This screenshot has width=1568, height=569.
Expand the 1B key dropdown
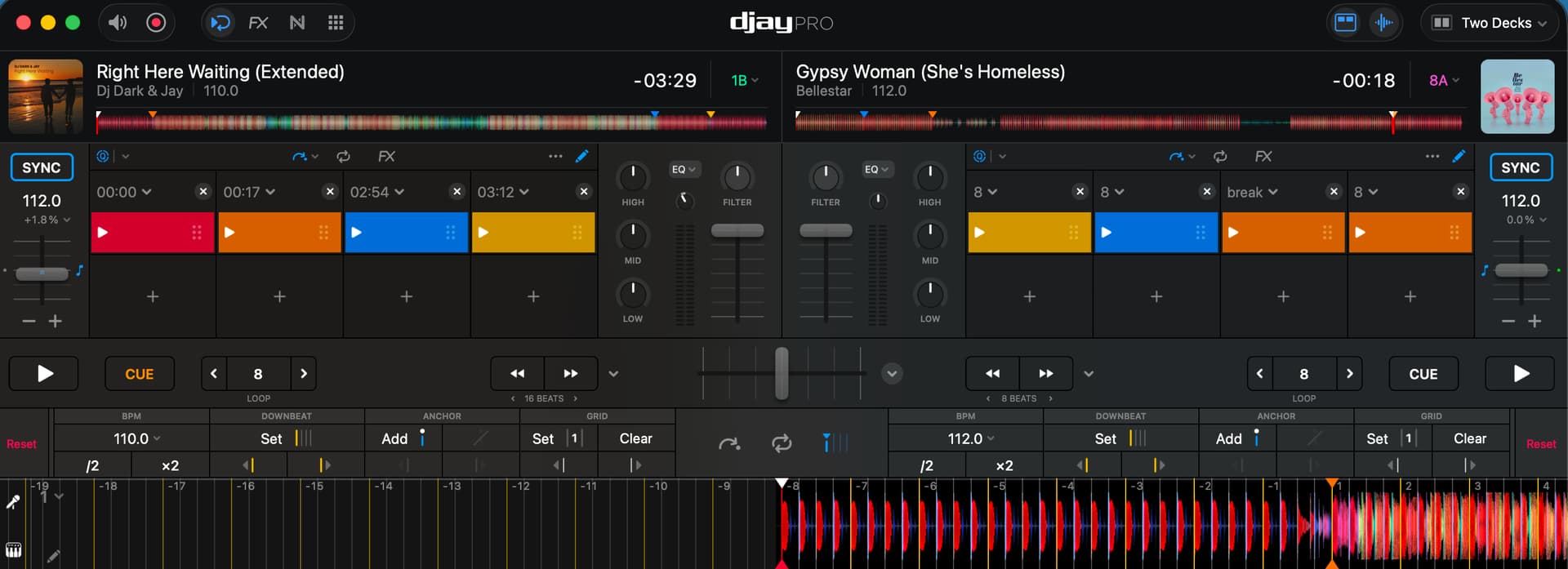click(744, 80)
